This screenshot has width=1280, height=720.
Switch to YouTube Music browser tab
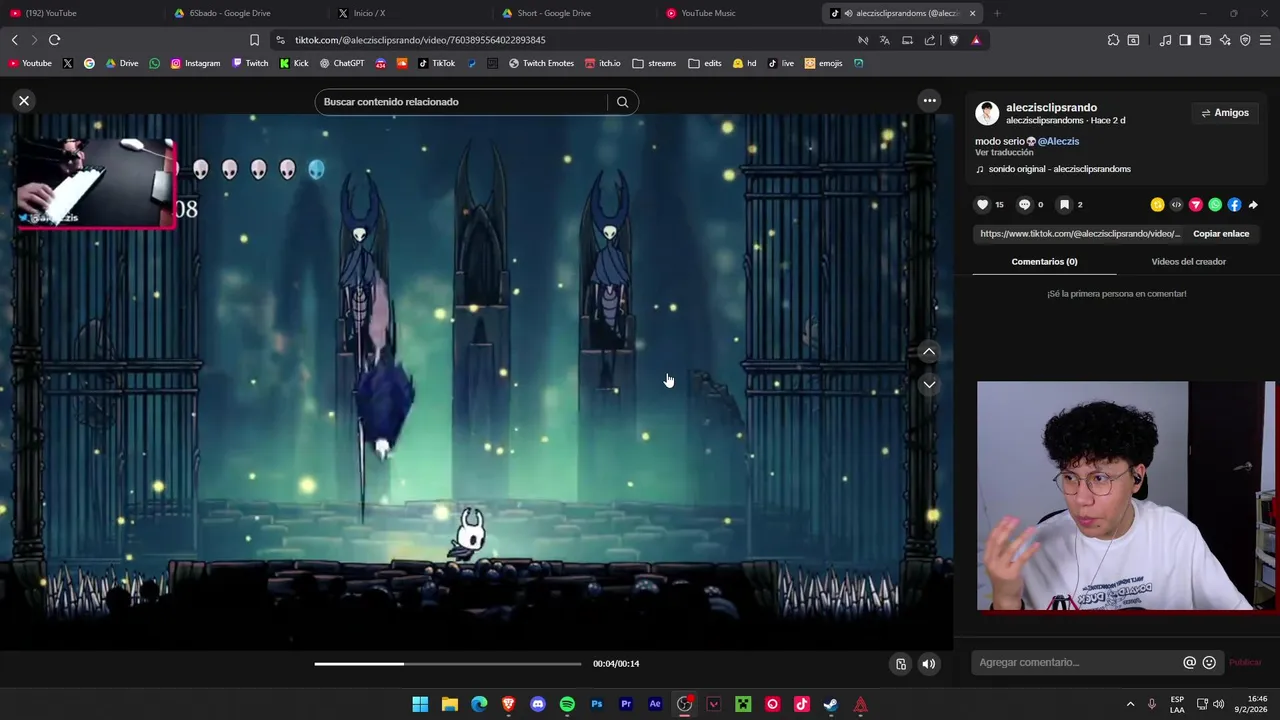[737, 13]
